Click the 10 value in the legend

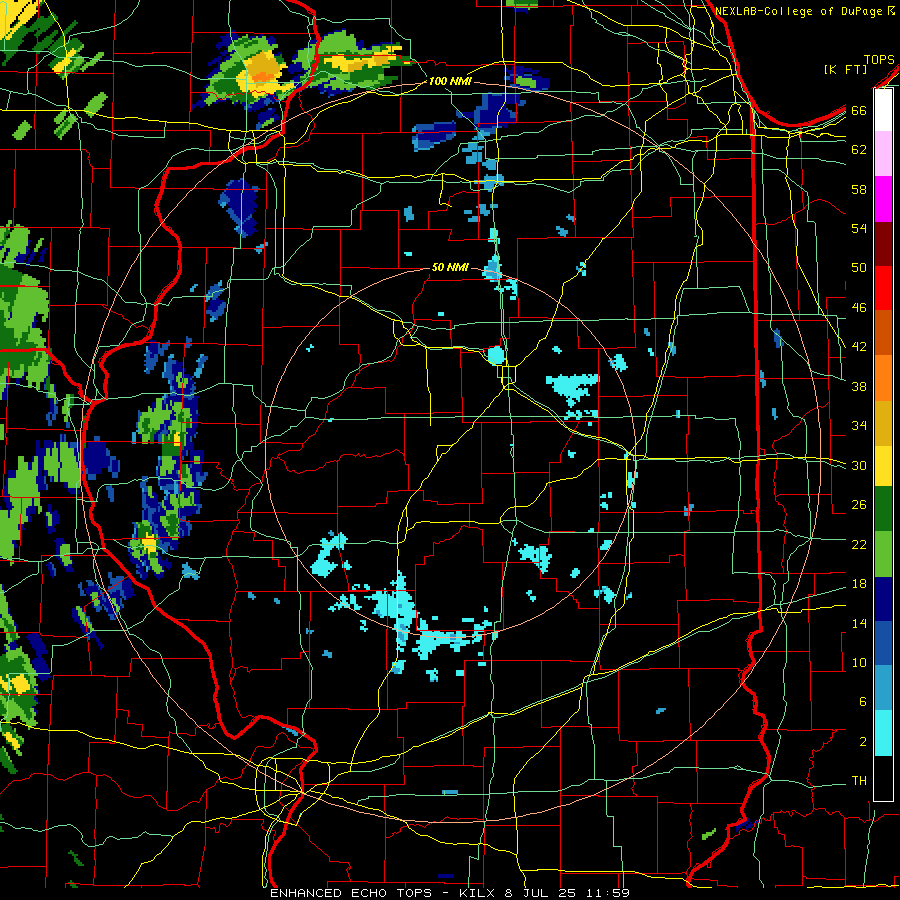pos(859,662)
